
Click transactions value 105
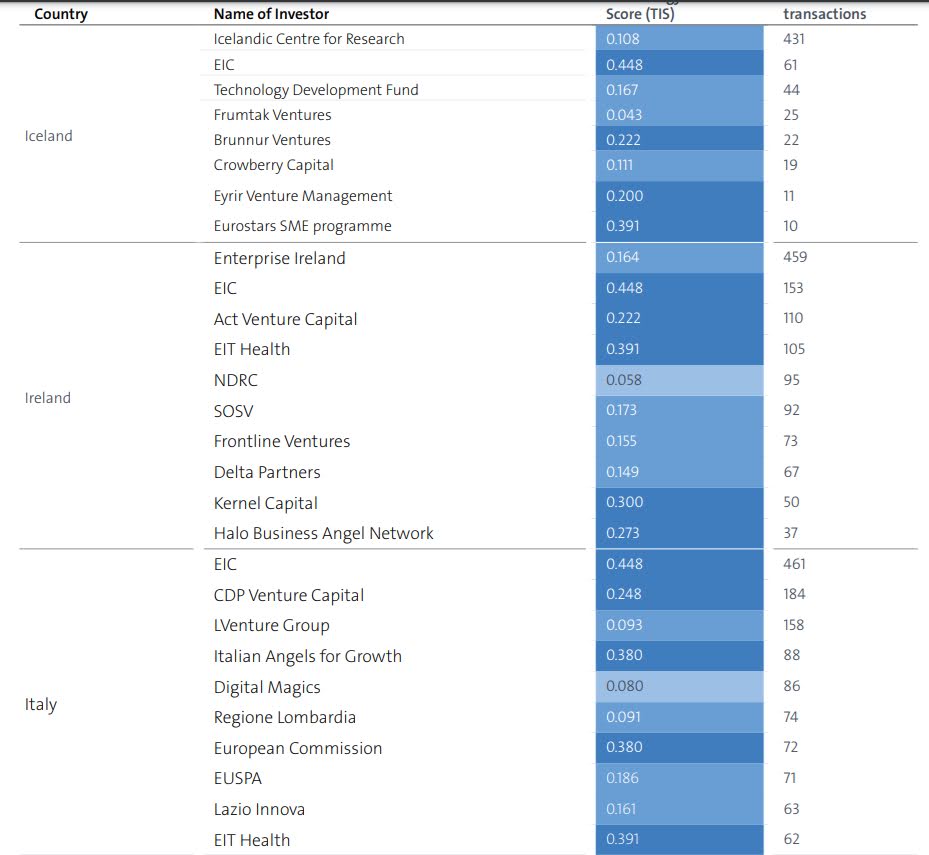tap(795, 349)
